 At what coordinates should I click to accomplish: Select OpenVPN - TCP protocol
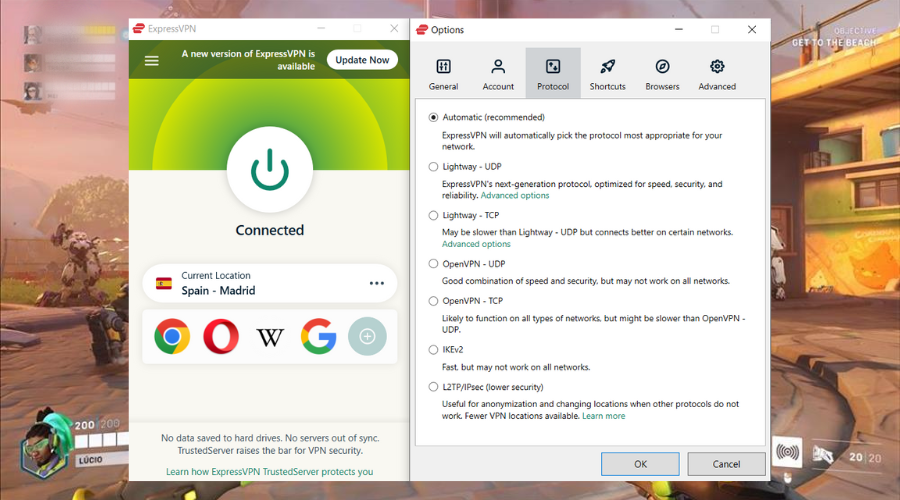[433, 301]
